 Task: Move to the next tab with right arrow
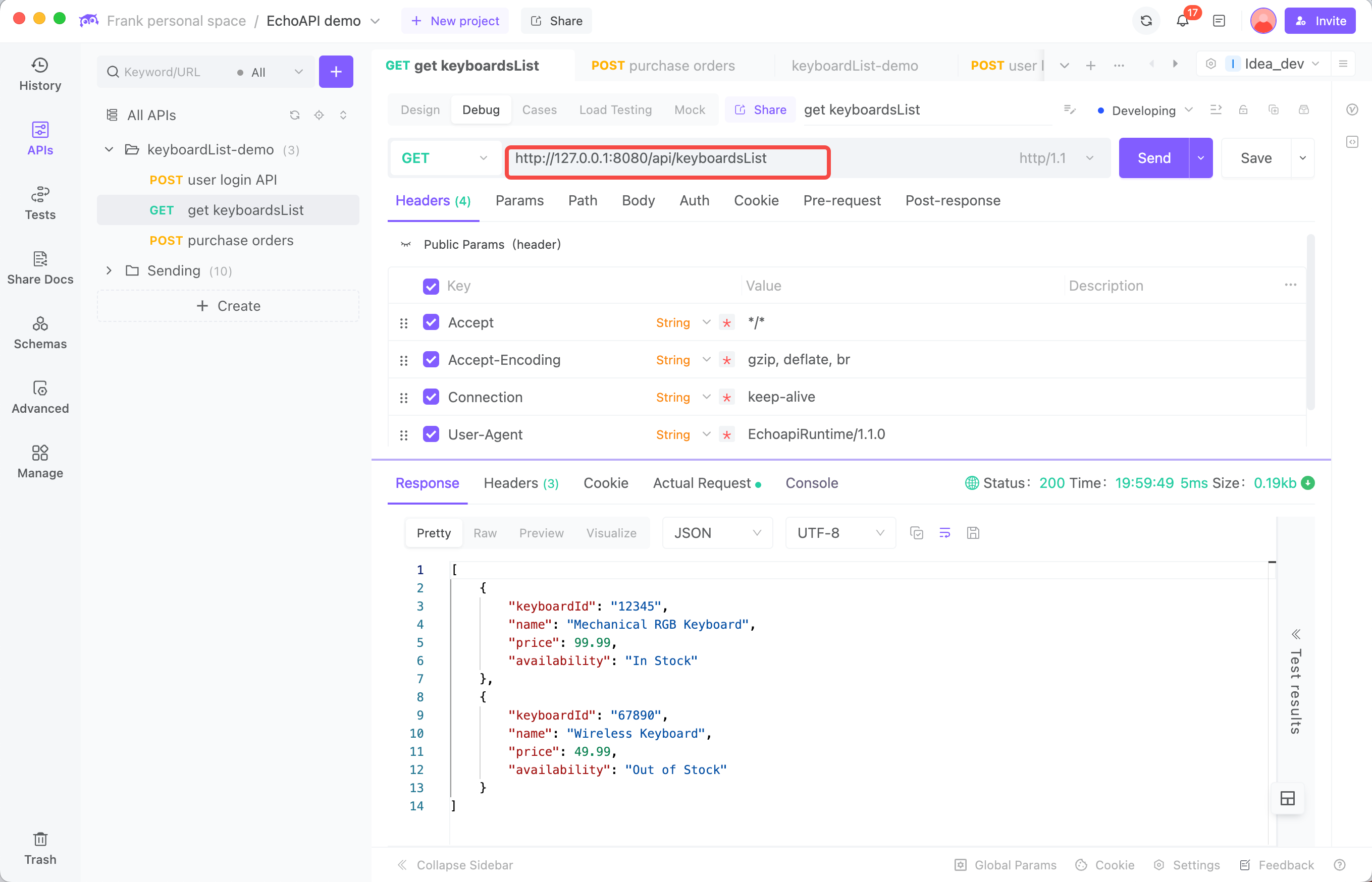1176,64
